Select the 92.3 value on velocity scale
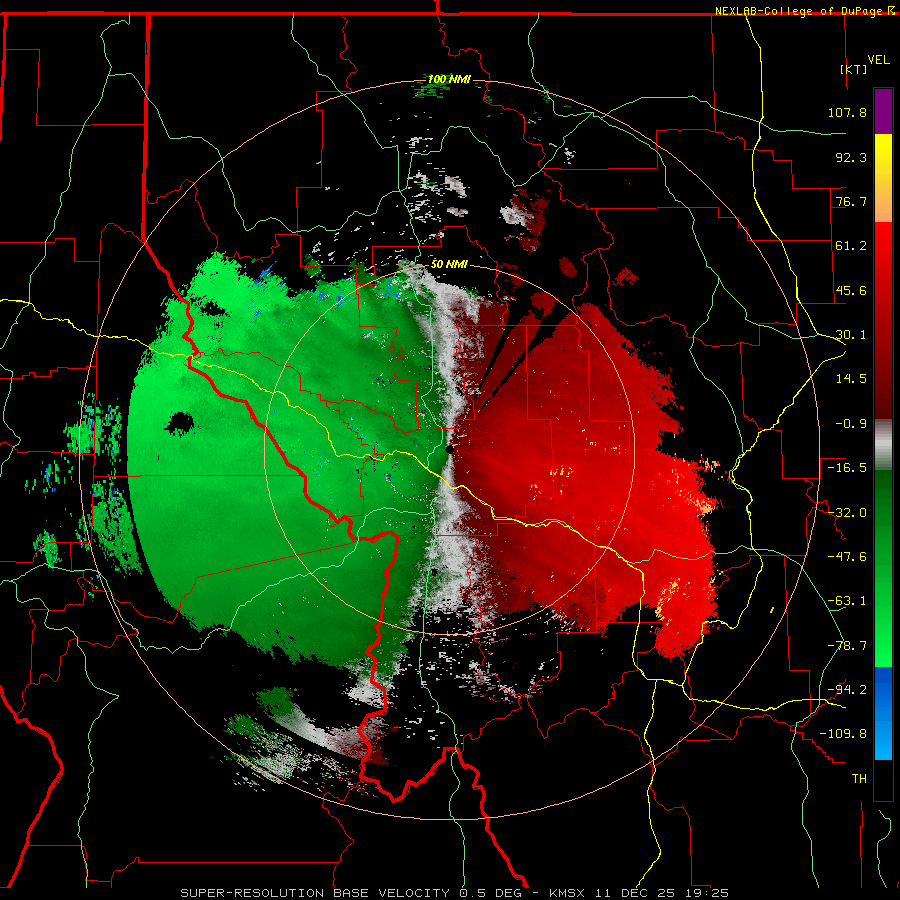 851,157
